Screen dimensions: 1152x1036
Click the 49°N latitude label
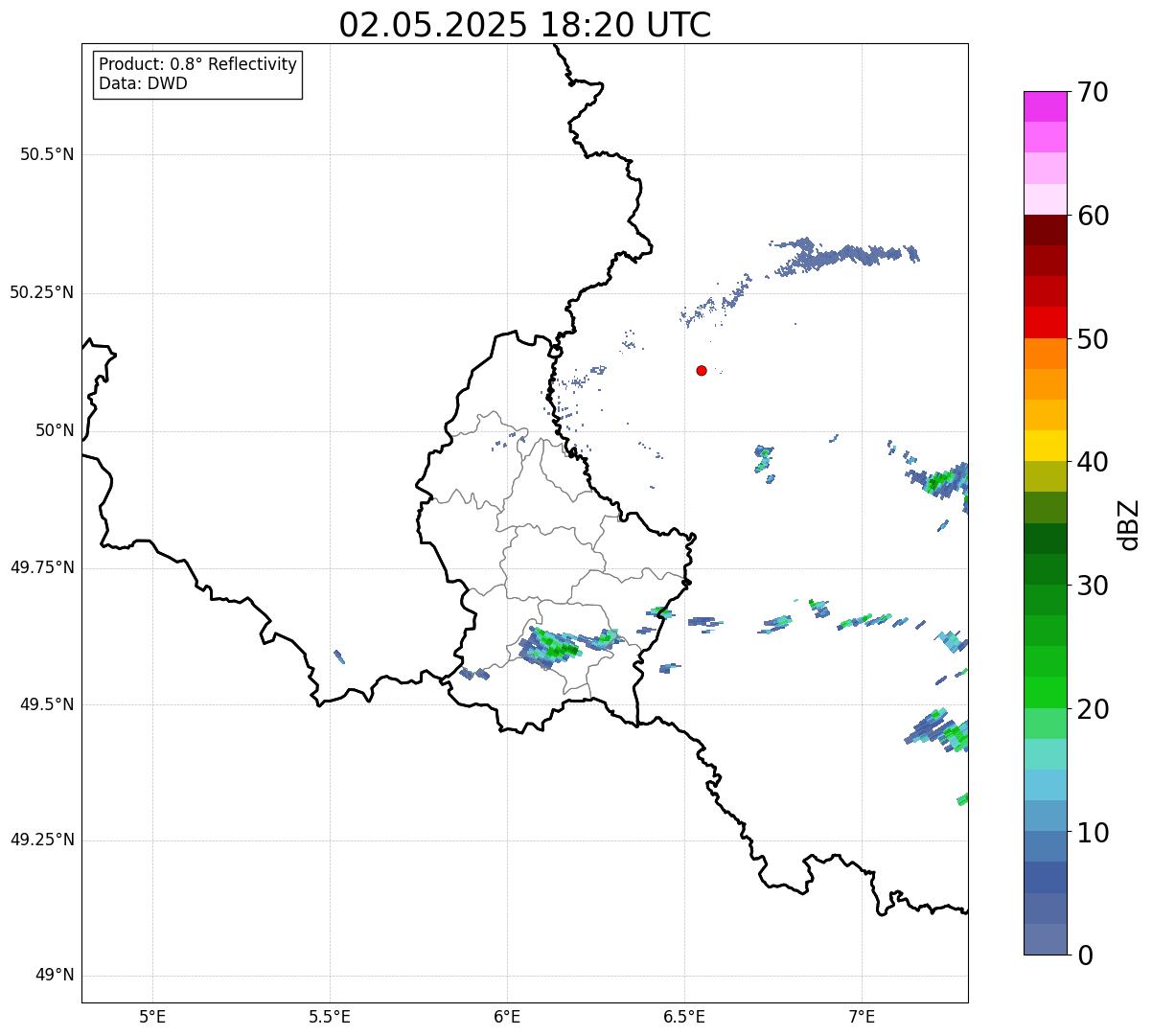55,976
